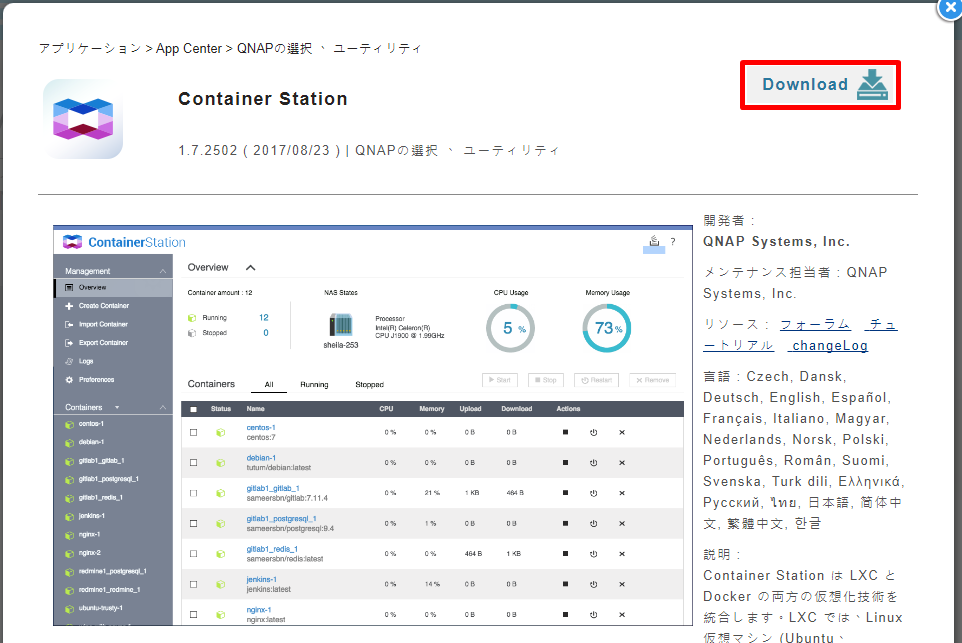
Task: Check the centos-1 row checkbox
Action: tap(194, 433)
